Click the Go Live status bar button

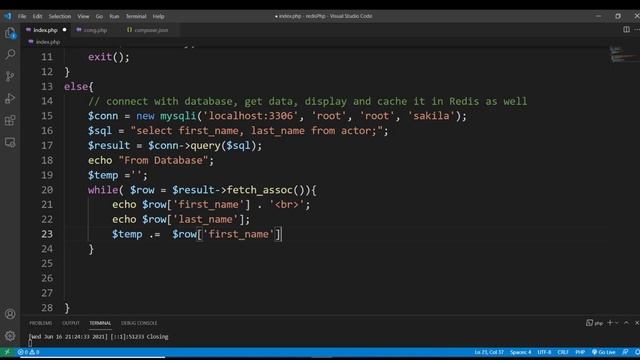(x=603, y=352)
